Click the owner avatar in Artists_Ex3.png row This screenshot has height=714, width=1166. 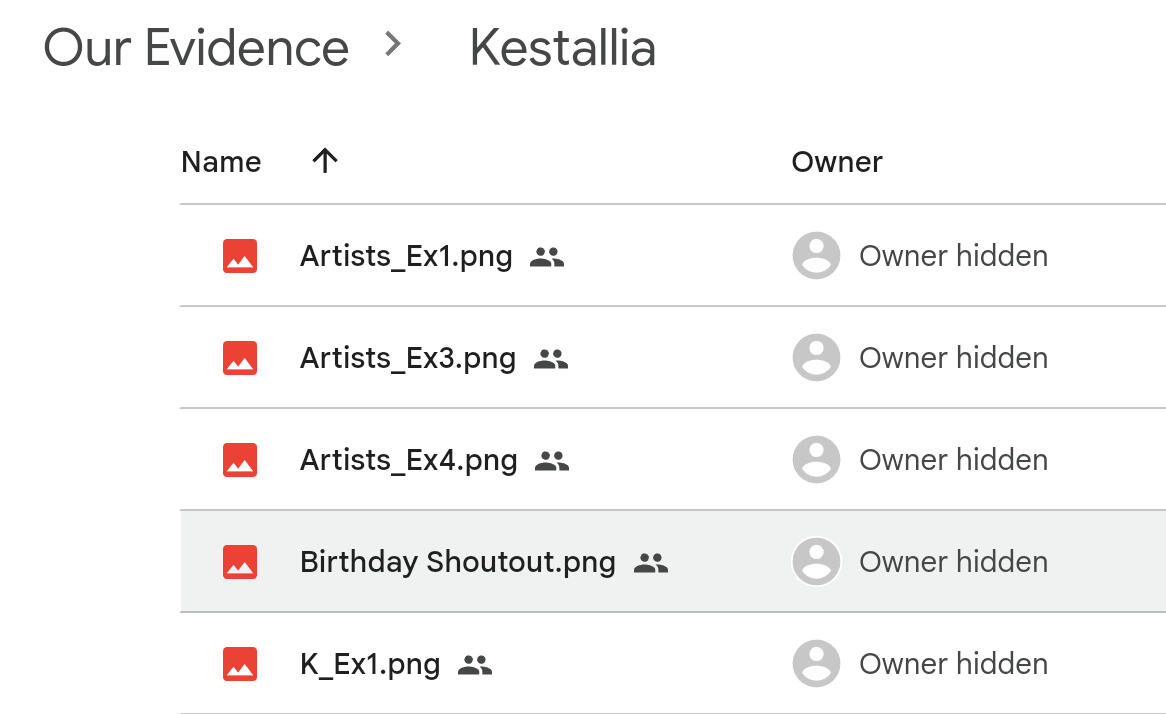(x=816, y=358)
